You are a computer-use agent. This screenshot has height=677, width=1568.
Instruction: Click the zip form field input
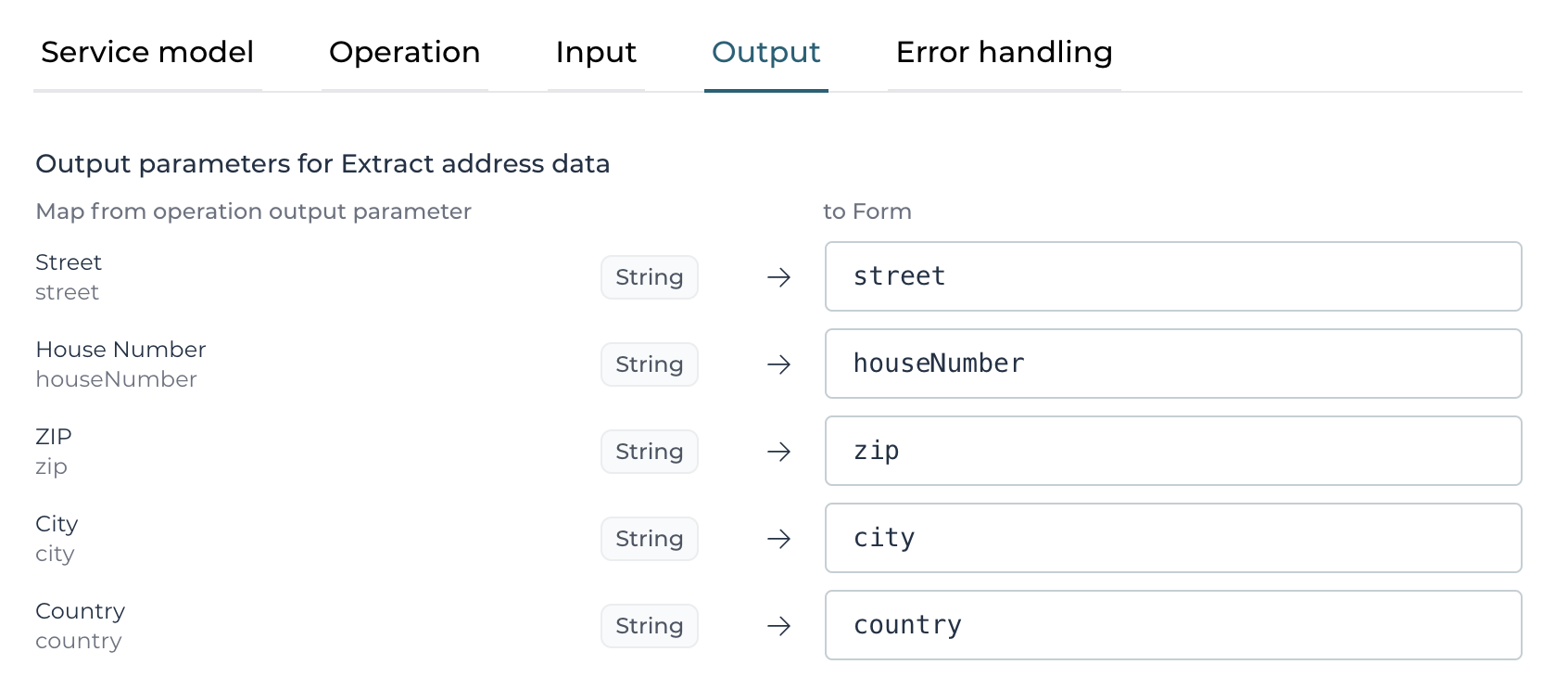click(x=1172, y=451)
